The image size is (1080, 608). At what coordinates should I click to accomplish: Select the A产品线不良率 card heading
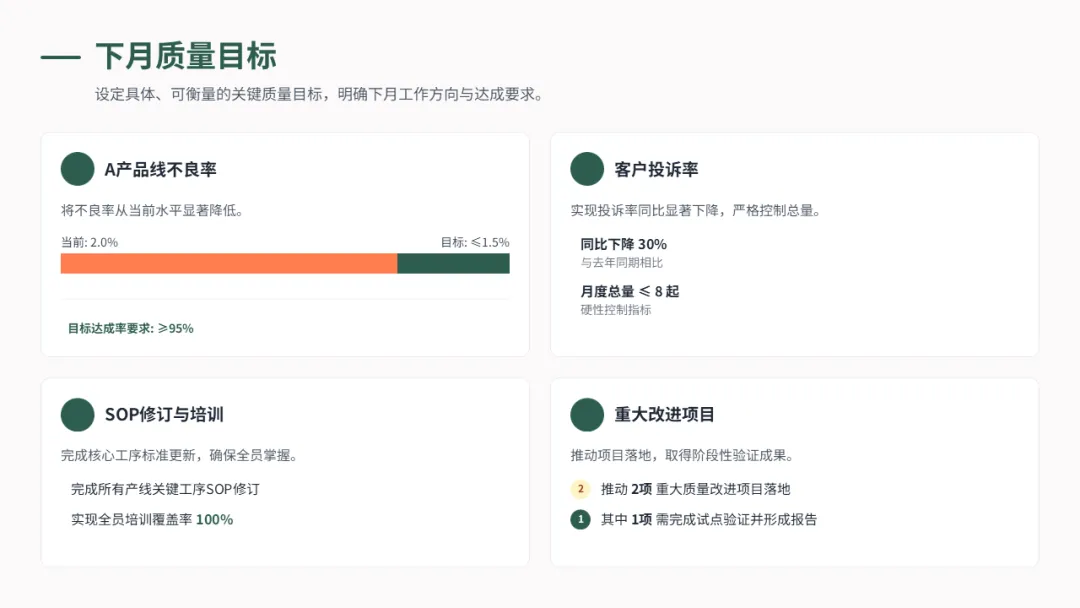click(161, 169)
